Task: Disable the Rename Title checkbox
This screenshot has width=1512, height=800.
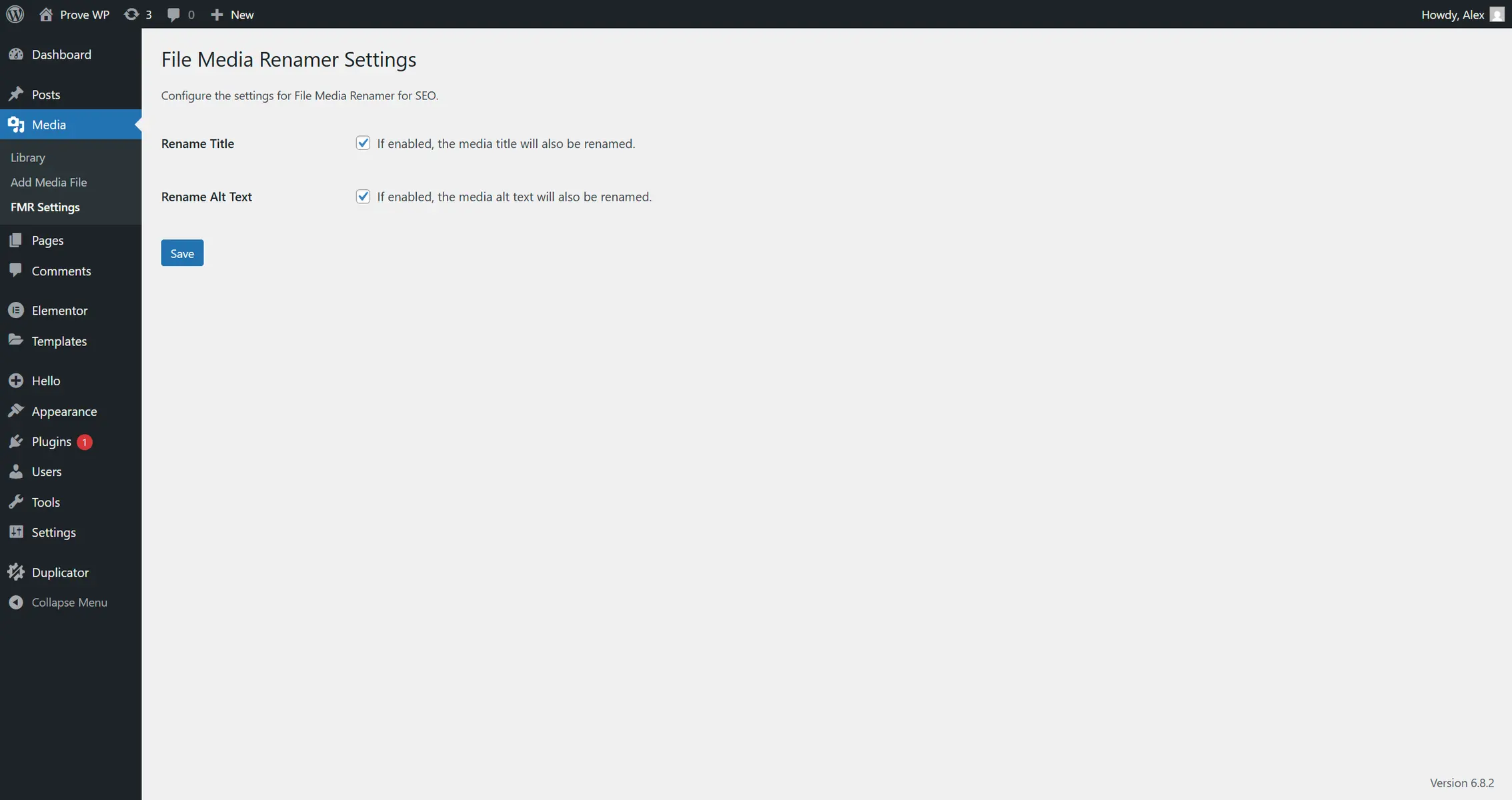Action: [x=363, y=143]
